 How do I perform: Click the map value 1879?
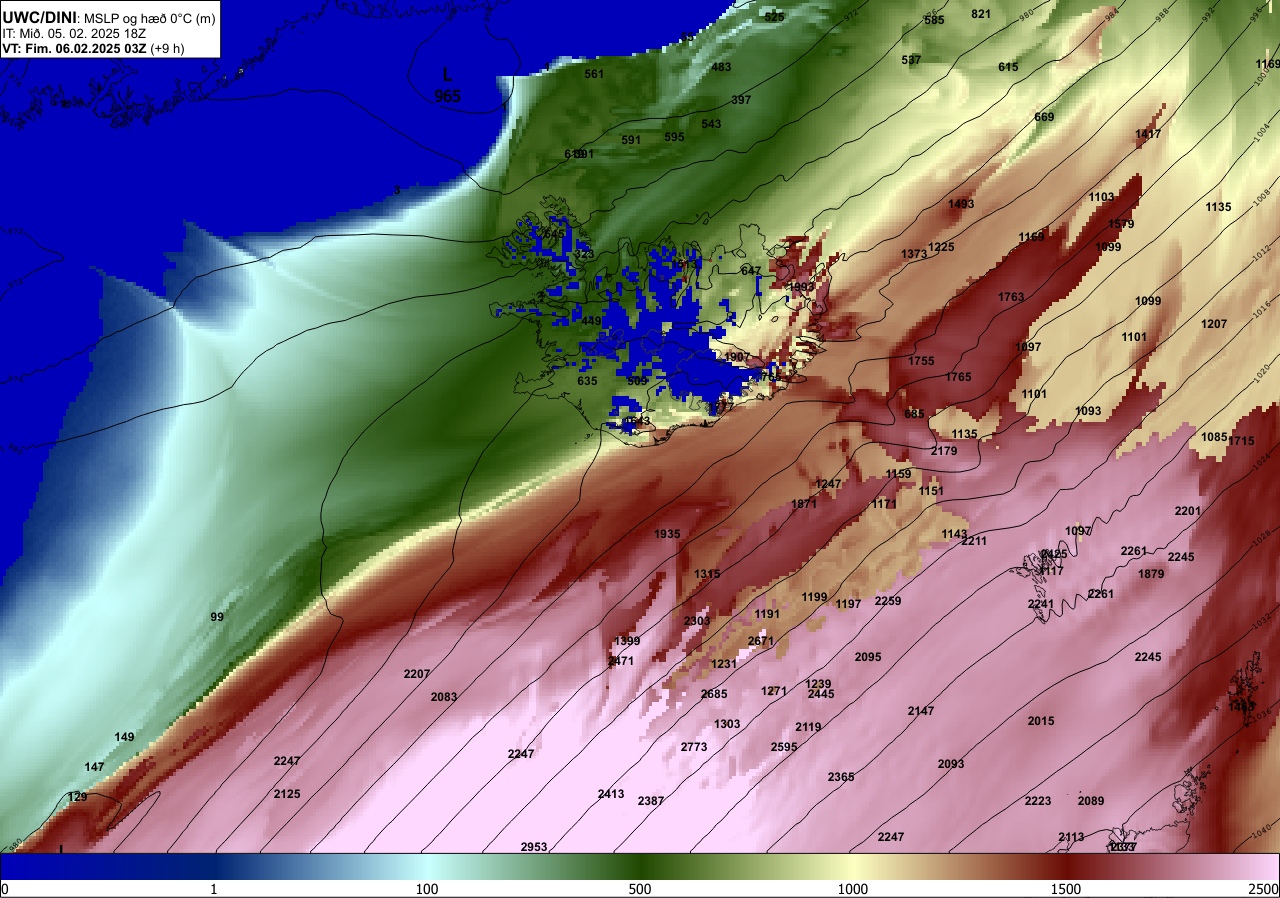(1151, 574)
